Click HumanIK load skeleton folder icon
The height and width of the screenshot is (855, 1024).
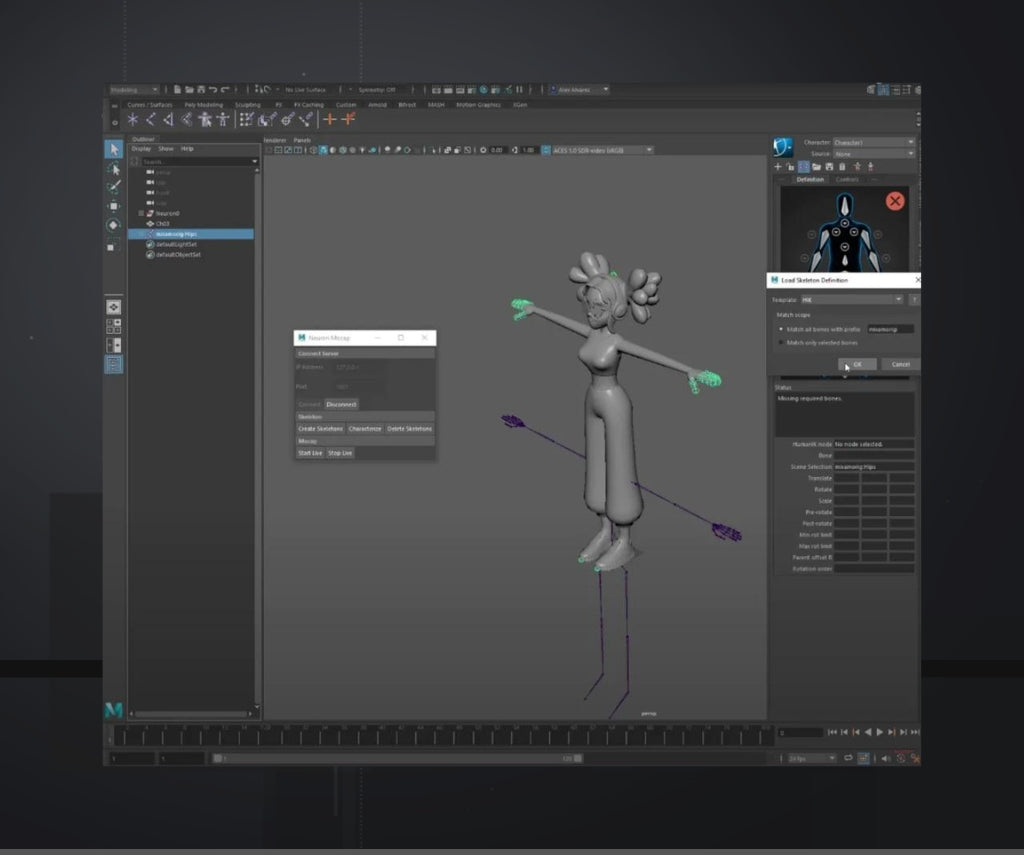816,167
